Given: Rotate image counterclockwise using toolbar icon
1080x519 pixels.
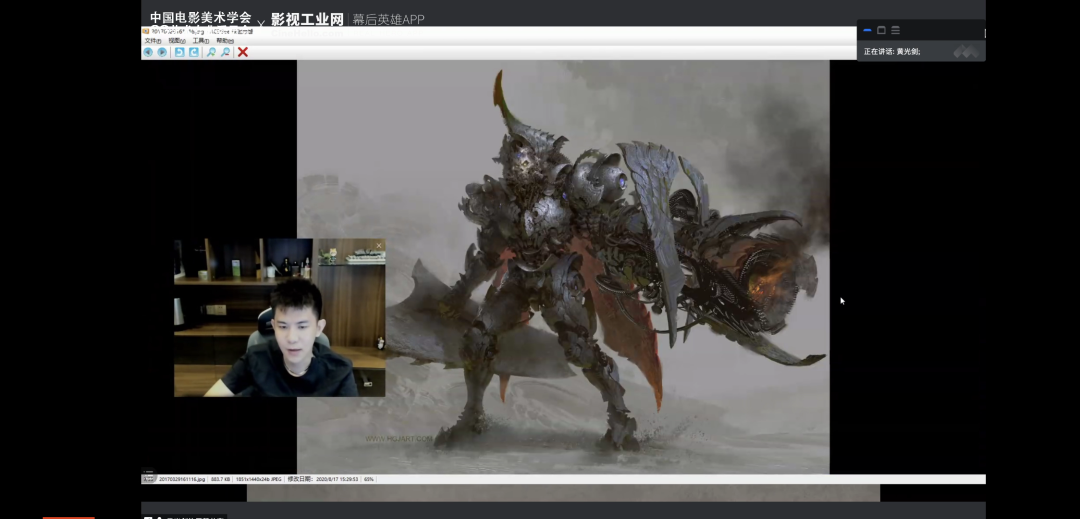Looking at the screenshot, I should pos(179,52).
